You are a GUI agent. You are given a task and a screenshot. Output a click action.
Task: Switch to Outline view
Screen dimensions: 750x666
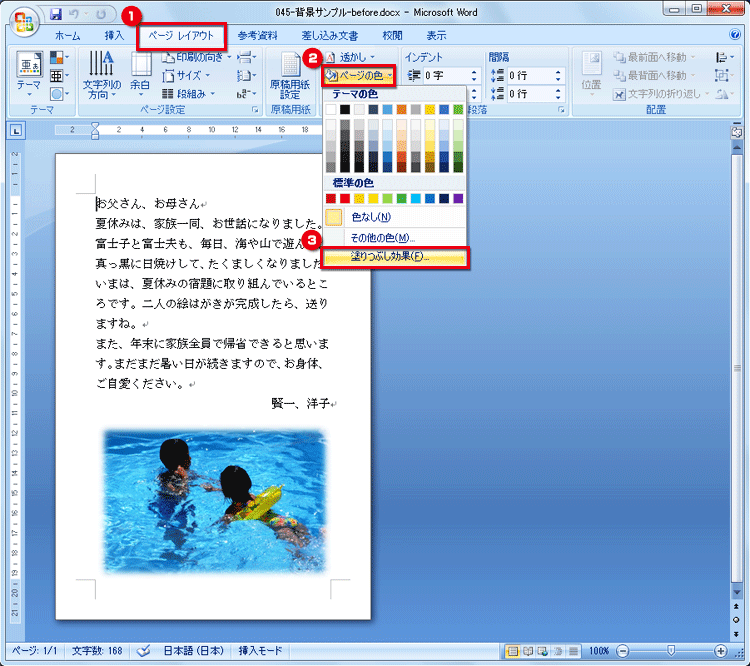[x=558, y=651]
